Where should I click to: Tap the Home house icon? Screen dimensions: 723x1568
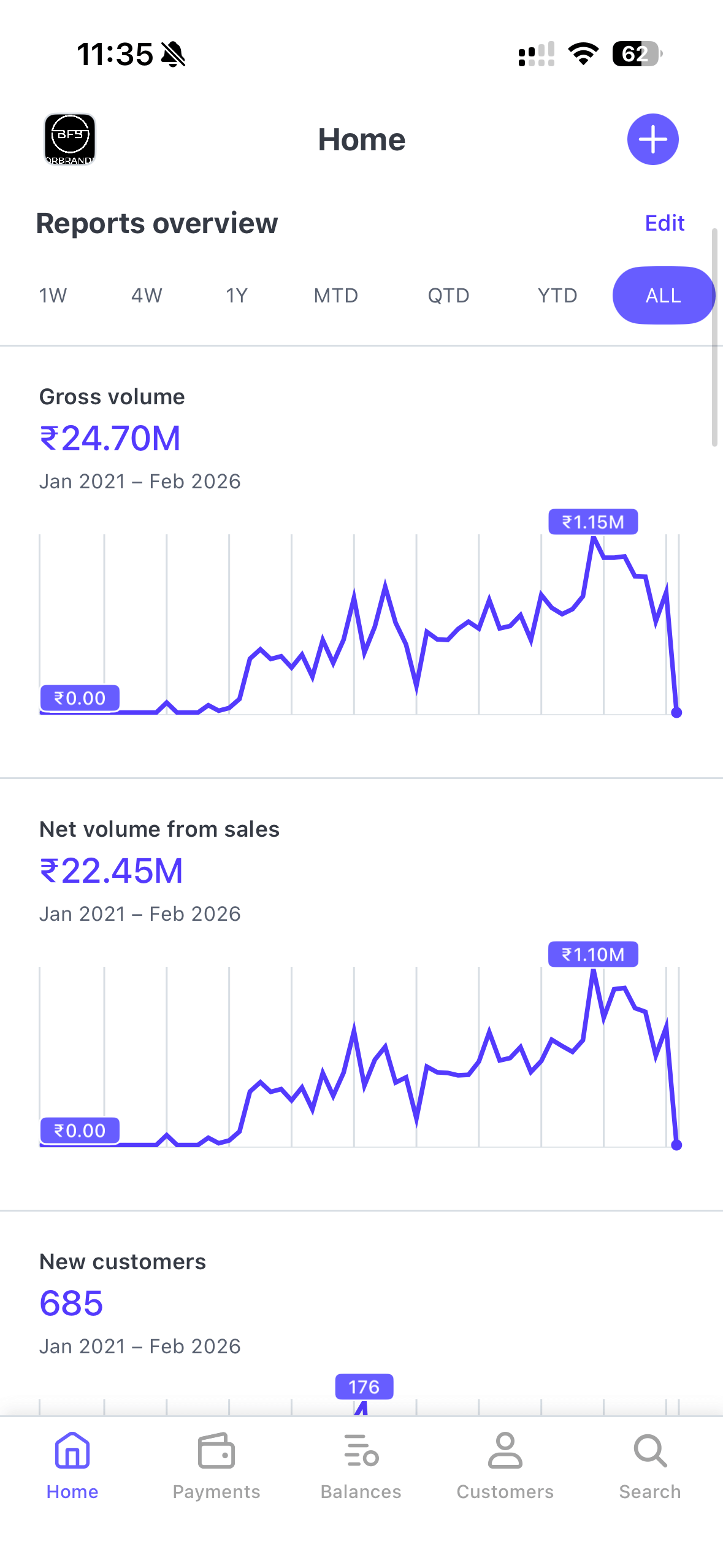pyautogui.click(x=72, y=1451)
